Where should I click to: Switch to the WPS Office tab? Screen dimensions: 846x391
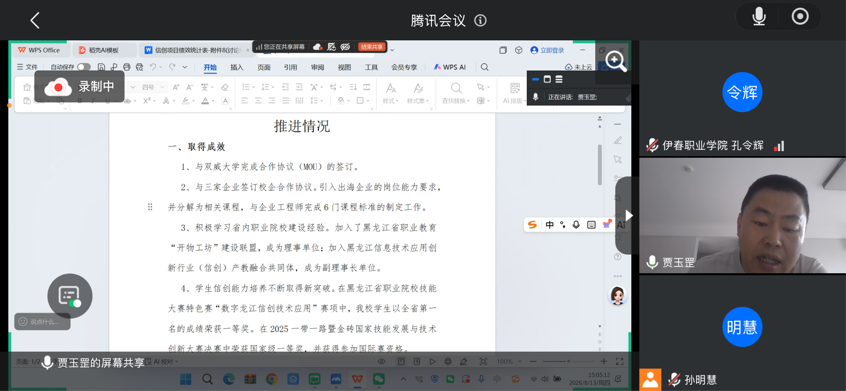pyautogui.click(x=39, y=50)
